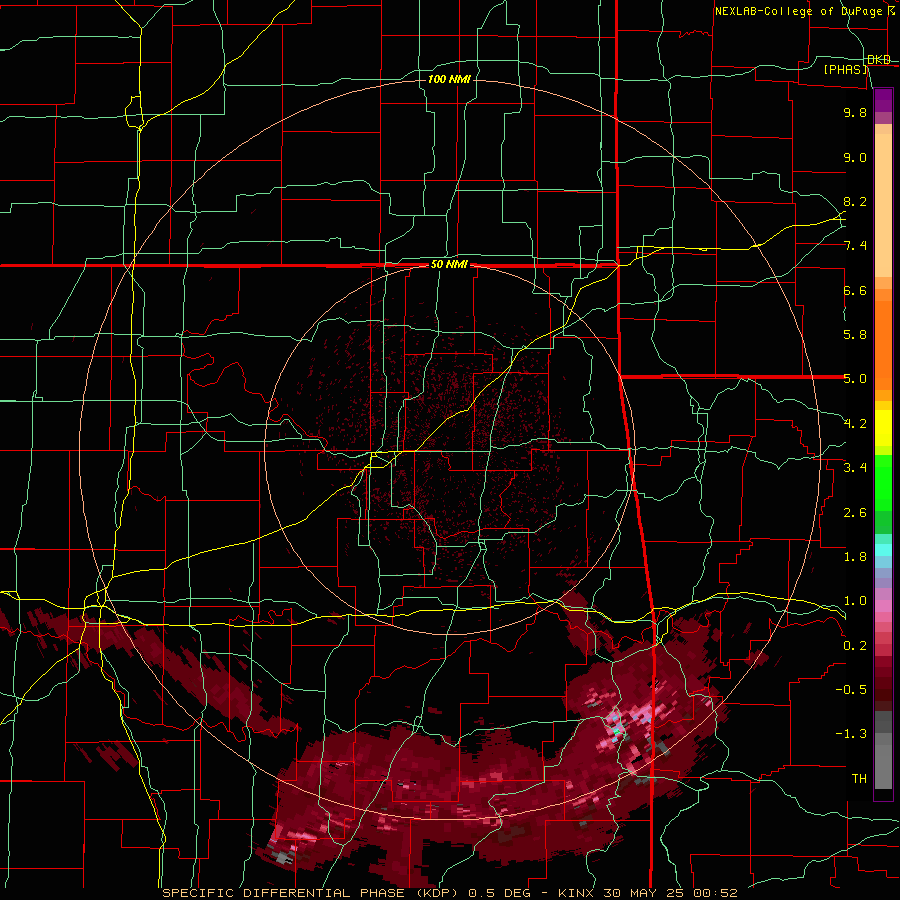Click the 4.2 value on color scale
The width and height of the screenshot is (900, 900).
[855, 424]
